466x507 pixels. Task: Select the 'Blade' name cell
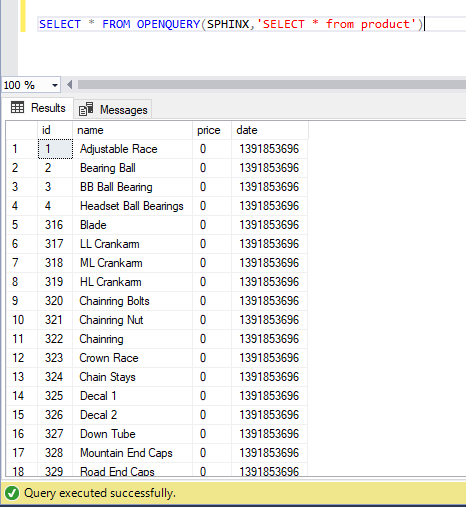click(132, 225)
